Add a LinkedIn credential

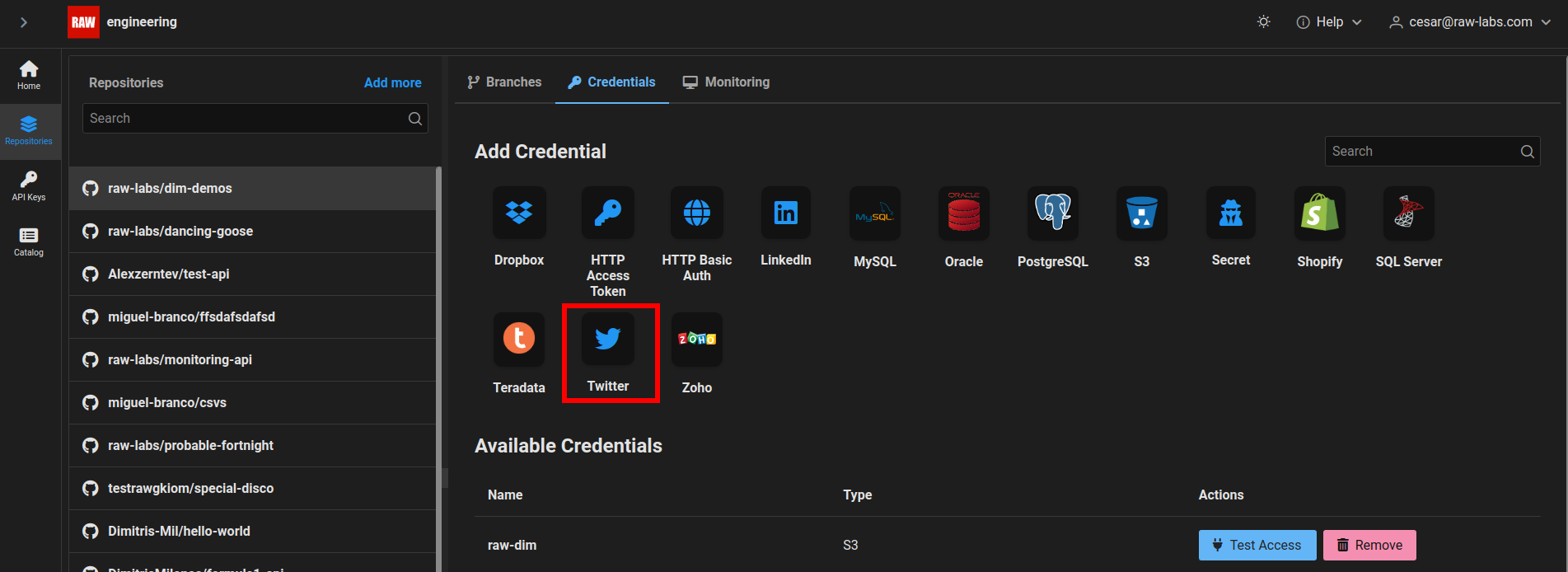tap(786, 213)
